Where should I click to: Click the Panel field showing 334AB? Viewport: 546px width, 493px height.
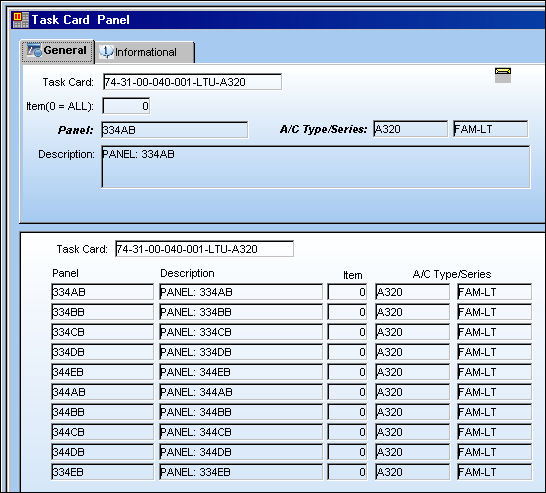click(175, 130)
